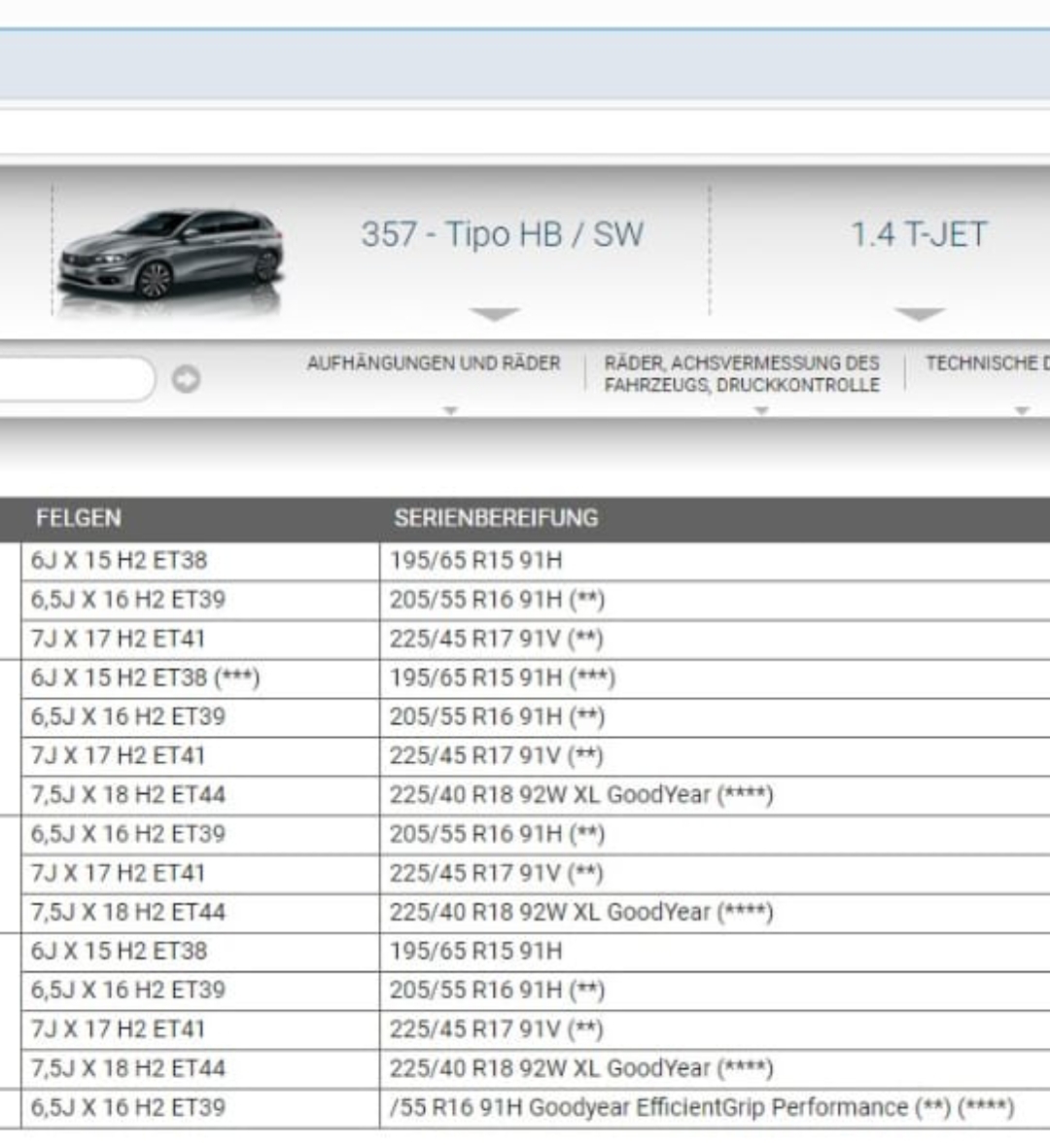
Task: Click the bottom row 6,5J X 16 H2 ET39 cell
Action: pos(127,1107)
